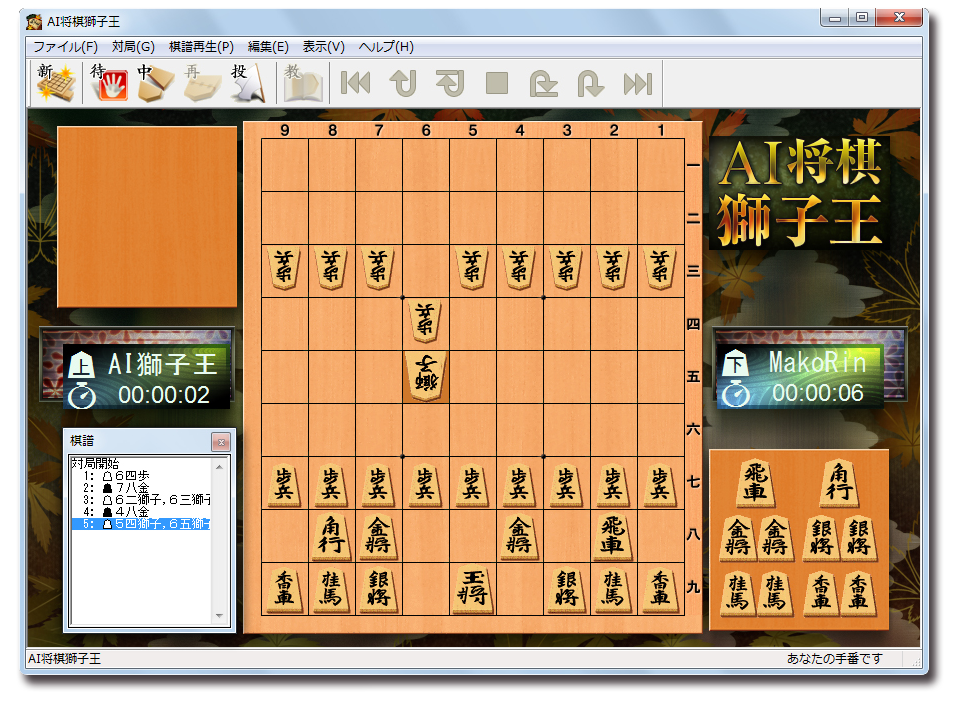
Task: Click the fast rewind moves button
Action: pyautogui.click(x=403, y=83)
